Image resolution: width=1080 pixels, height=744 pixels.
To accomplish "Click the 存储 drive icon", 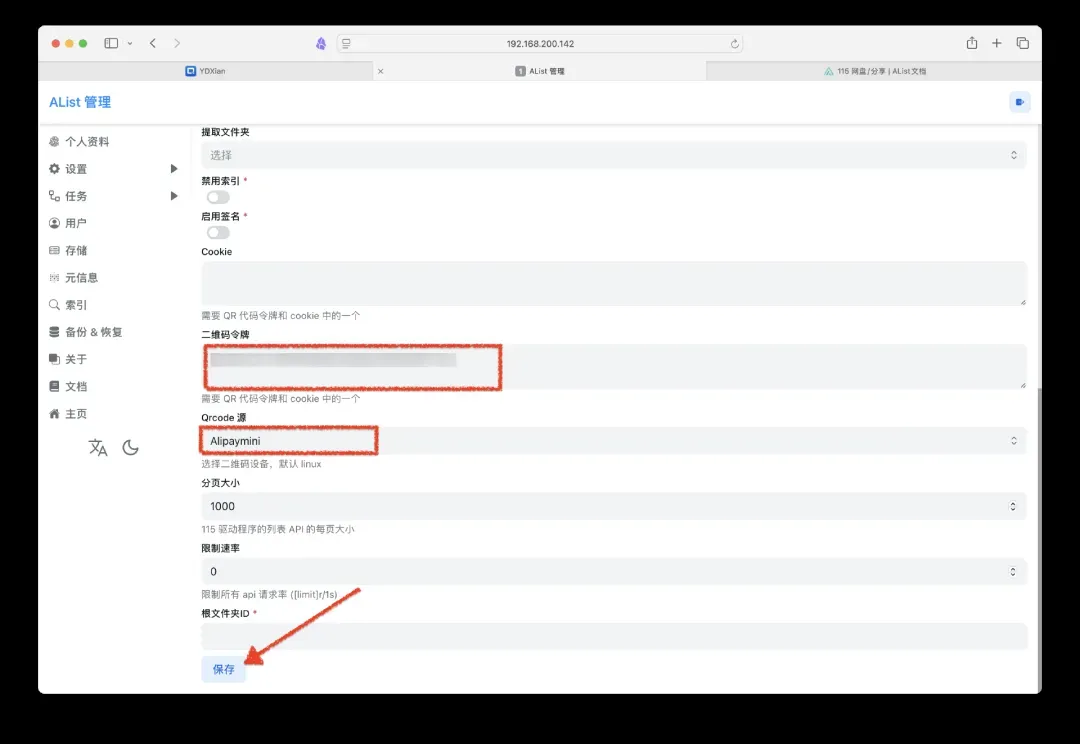I will click(54, 251).
